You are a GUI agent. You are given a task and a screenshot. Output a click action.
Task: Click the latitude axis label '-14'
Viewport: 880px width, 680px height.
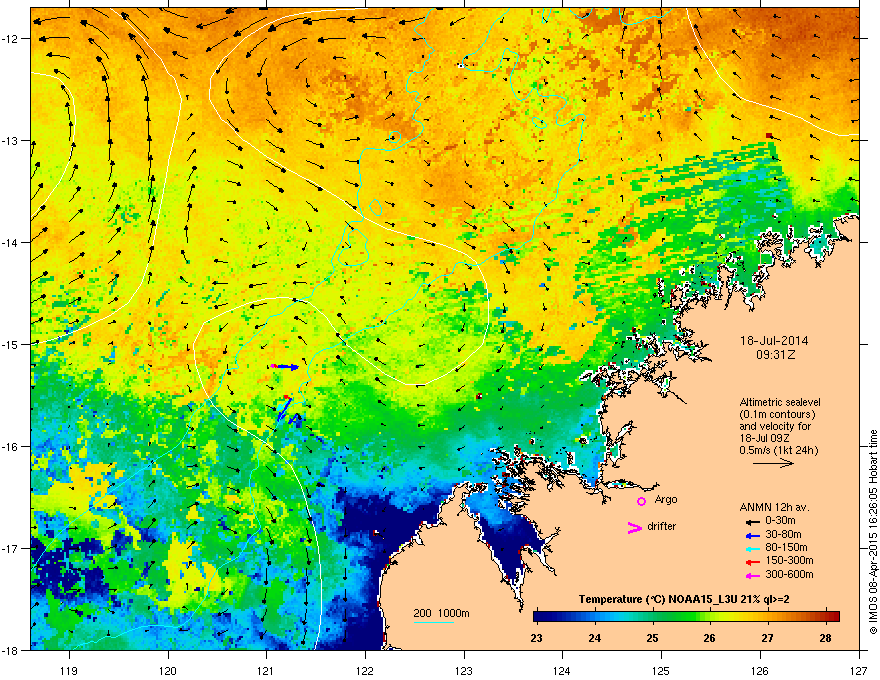point(10,242)
